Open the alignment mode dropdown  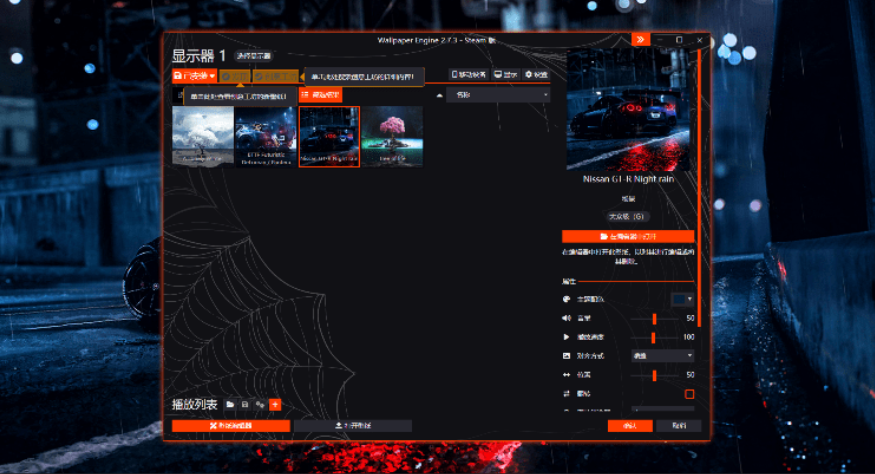click(662, 356)
